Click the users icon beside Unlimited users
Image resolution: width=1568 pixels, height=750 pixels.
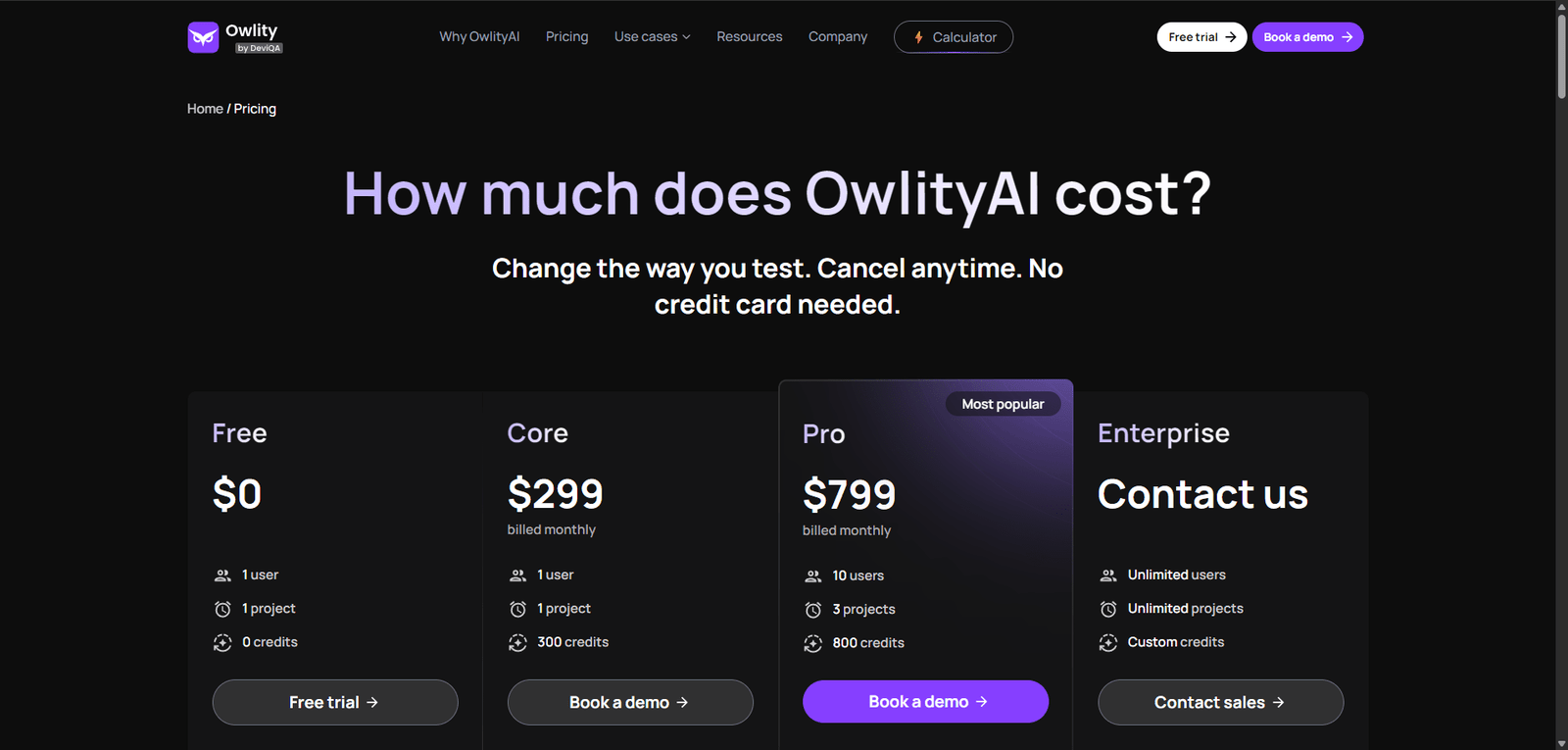click(x=1108, y=575)
